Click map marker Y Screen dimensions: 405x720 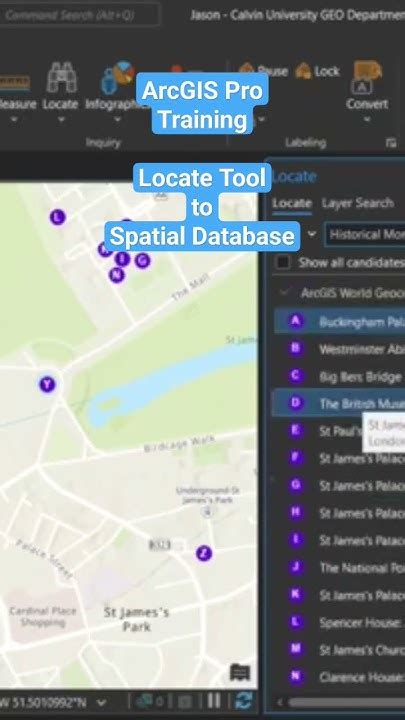47,384
